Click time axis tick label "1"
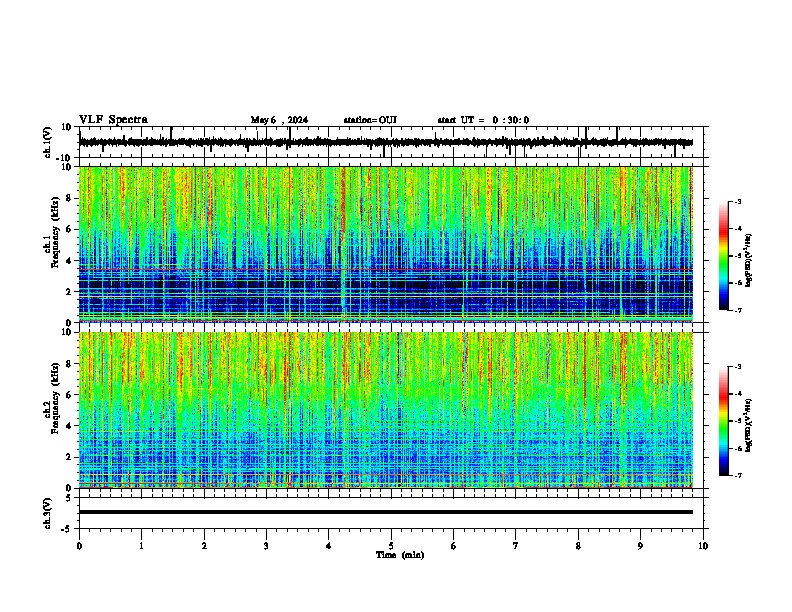 (x=141, y=546)
